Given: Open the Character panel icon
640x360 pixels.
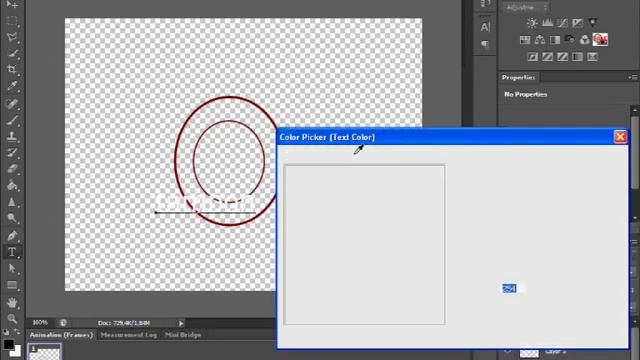Looking at the screenshot, I should pyautogui.click(x=485, y=27).
